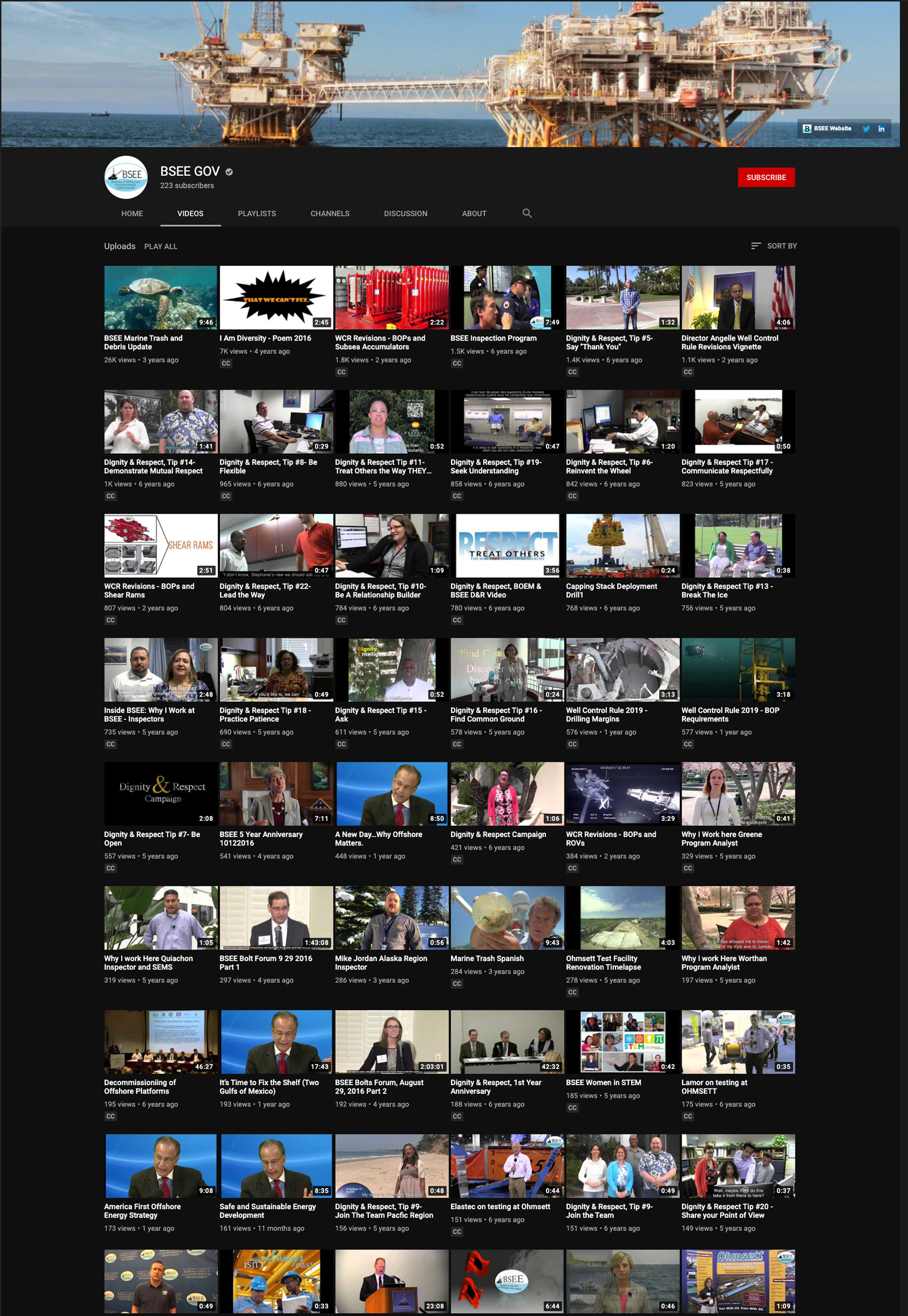This screenshot has height=1316, width=908.
Task: Play Decommissioning of Offshore Platforms thumbnail
Action: click(161, 1042)
